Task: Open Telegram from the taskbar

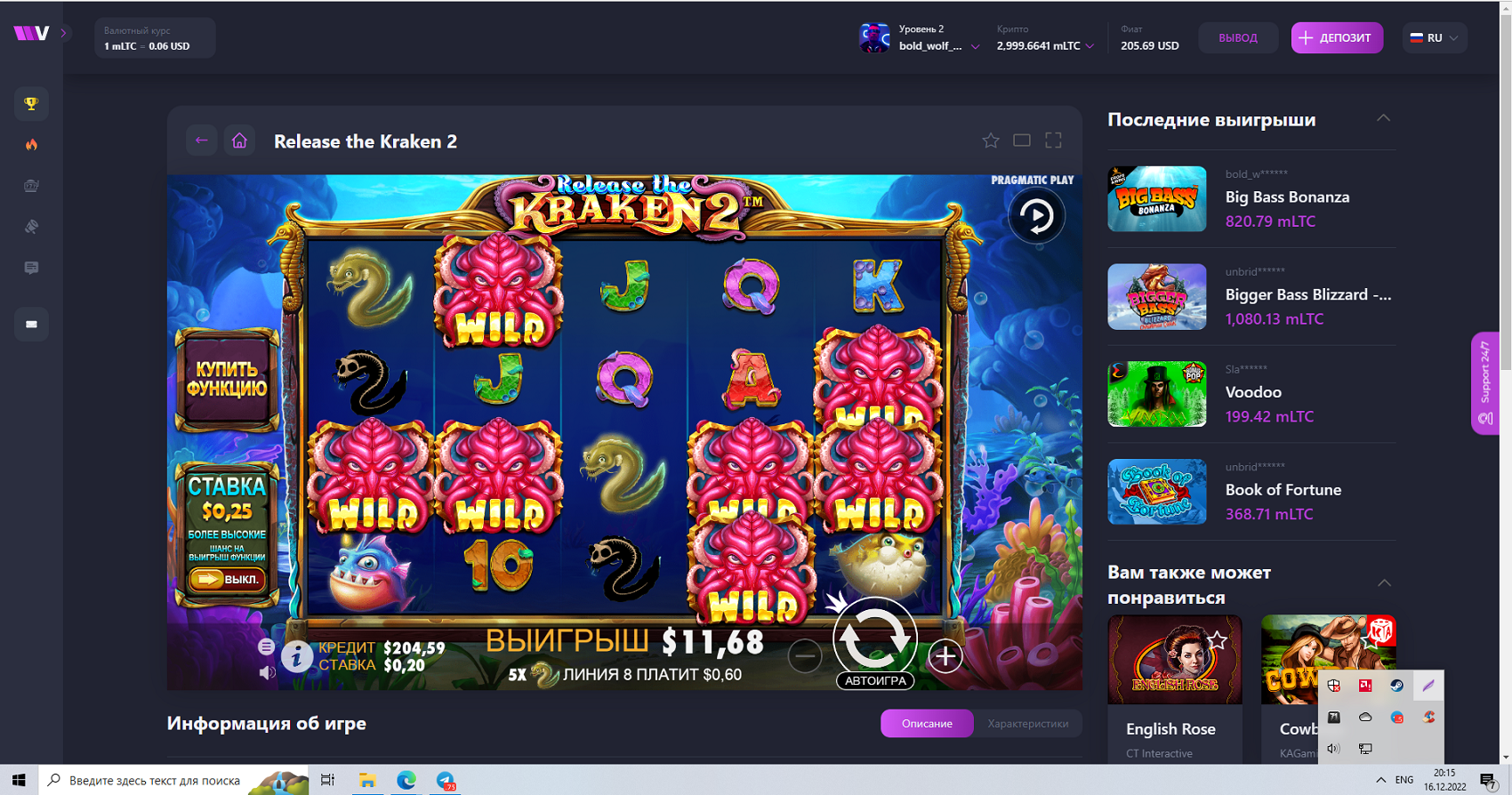Action: (x=446, y=780)
